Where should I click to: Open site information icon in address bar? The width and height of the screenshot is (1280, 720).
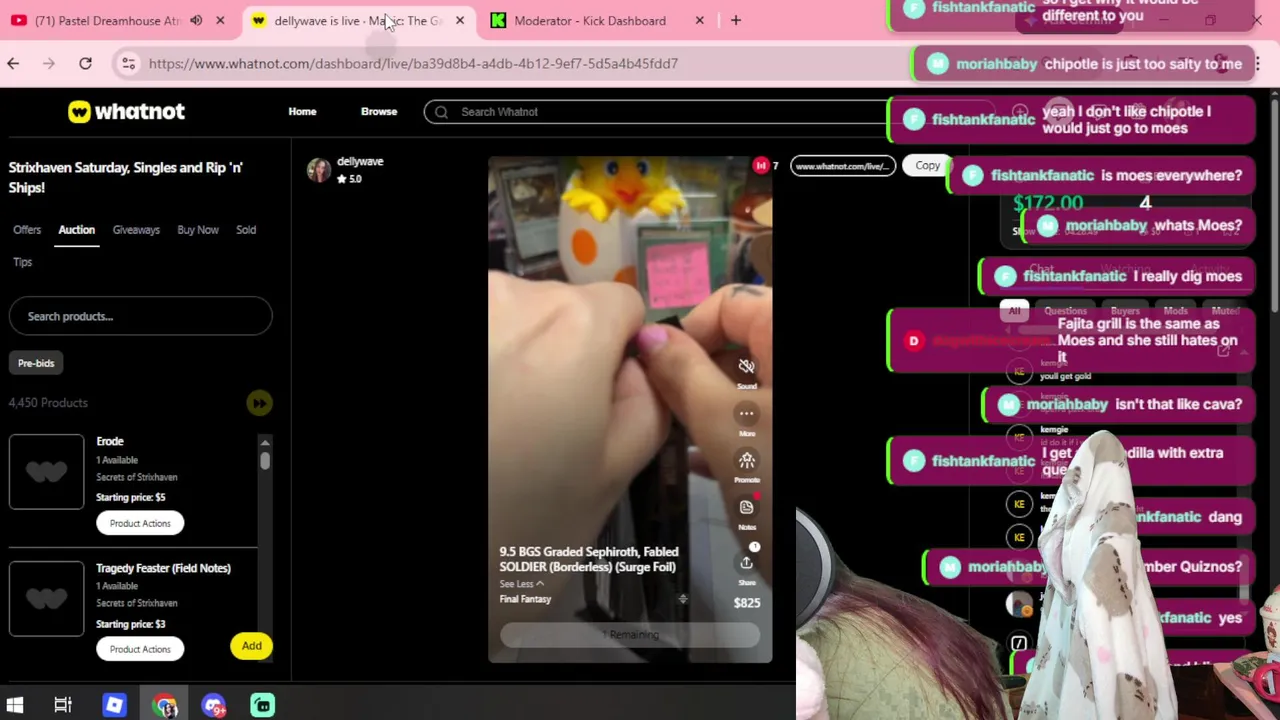pyautogui.click(x=128, y=63)
